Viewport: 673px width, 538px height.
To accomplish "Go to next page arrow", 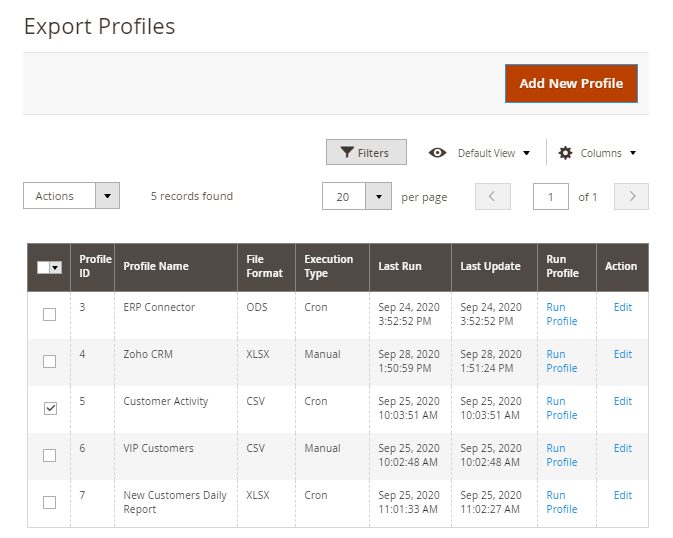I will [631, 197].
